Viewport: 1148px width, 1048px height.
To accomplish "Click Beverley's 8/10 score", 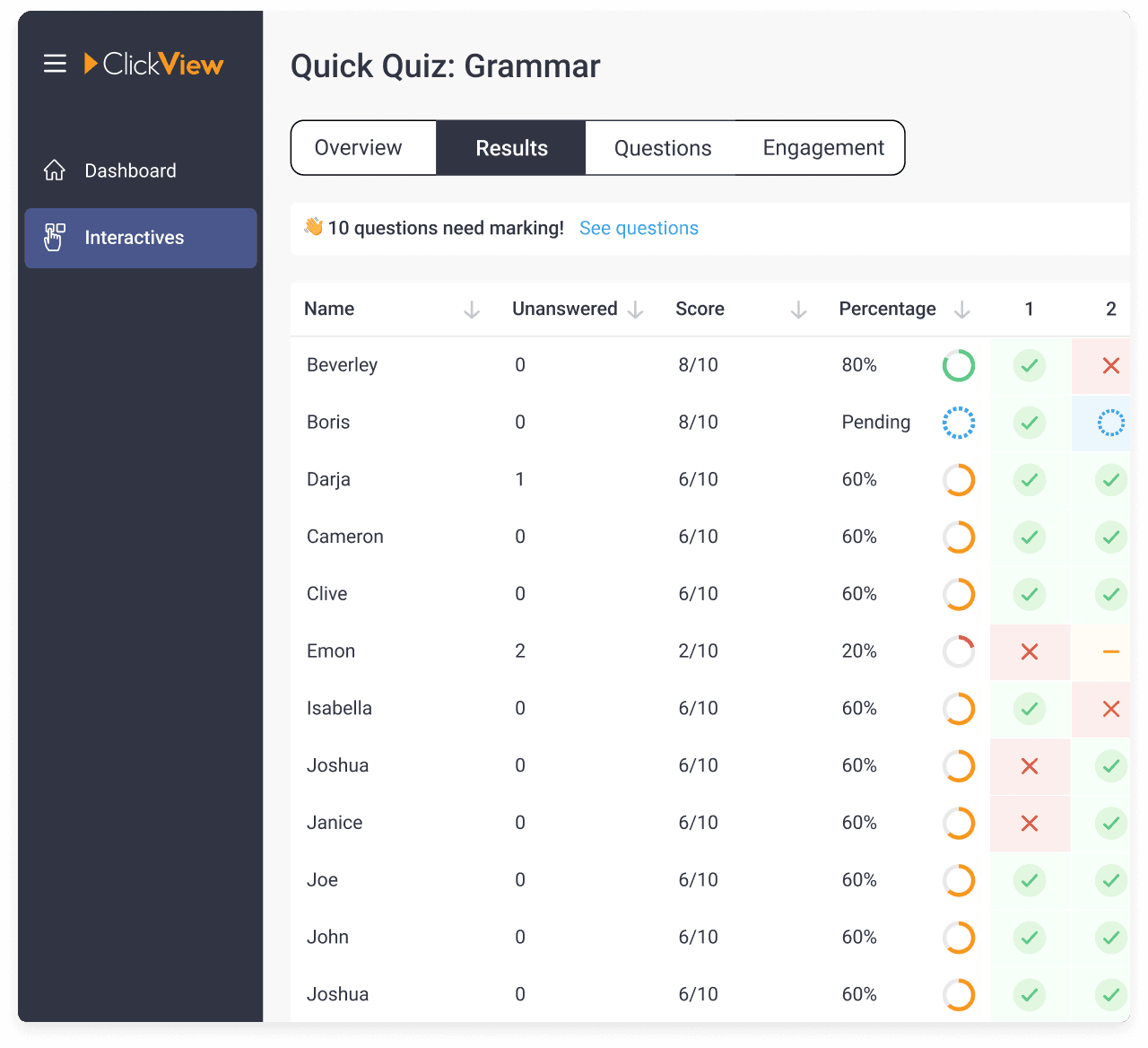I will click(698, 365).
